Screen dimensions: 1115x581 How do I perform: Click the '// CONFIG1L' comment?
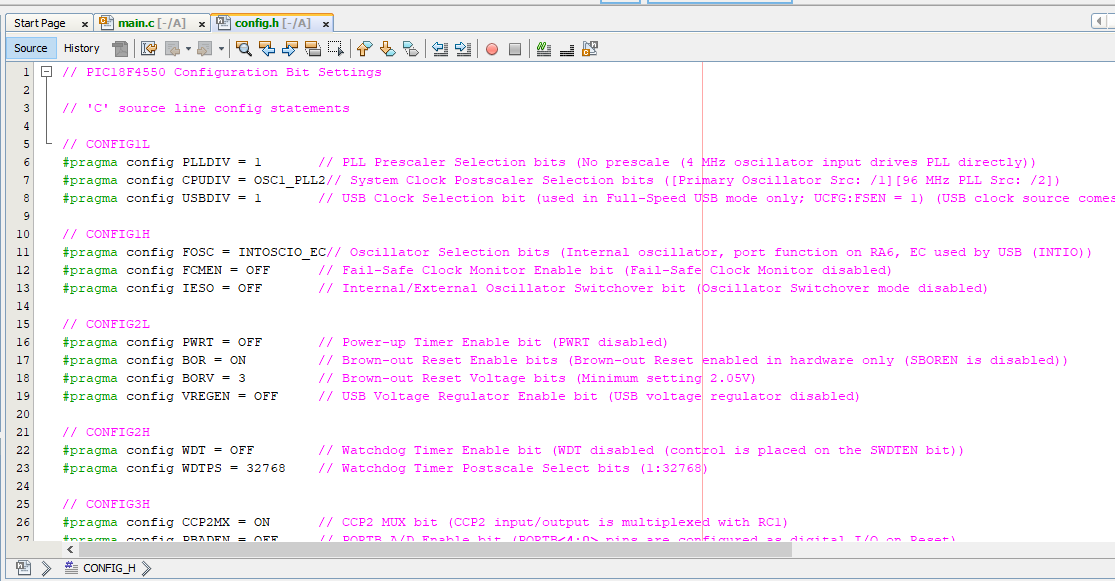(x=106, y=144)
